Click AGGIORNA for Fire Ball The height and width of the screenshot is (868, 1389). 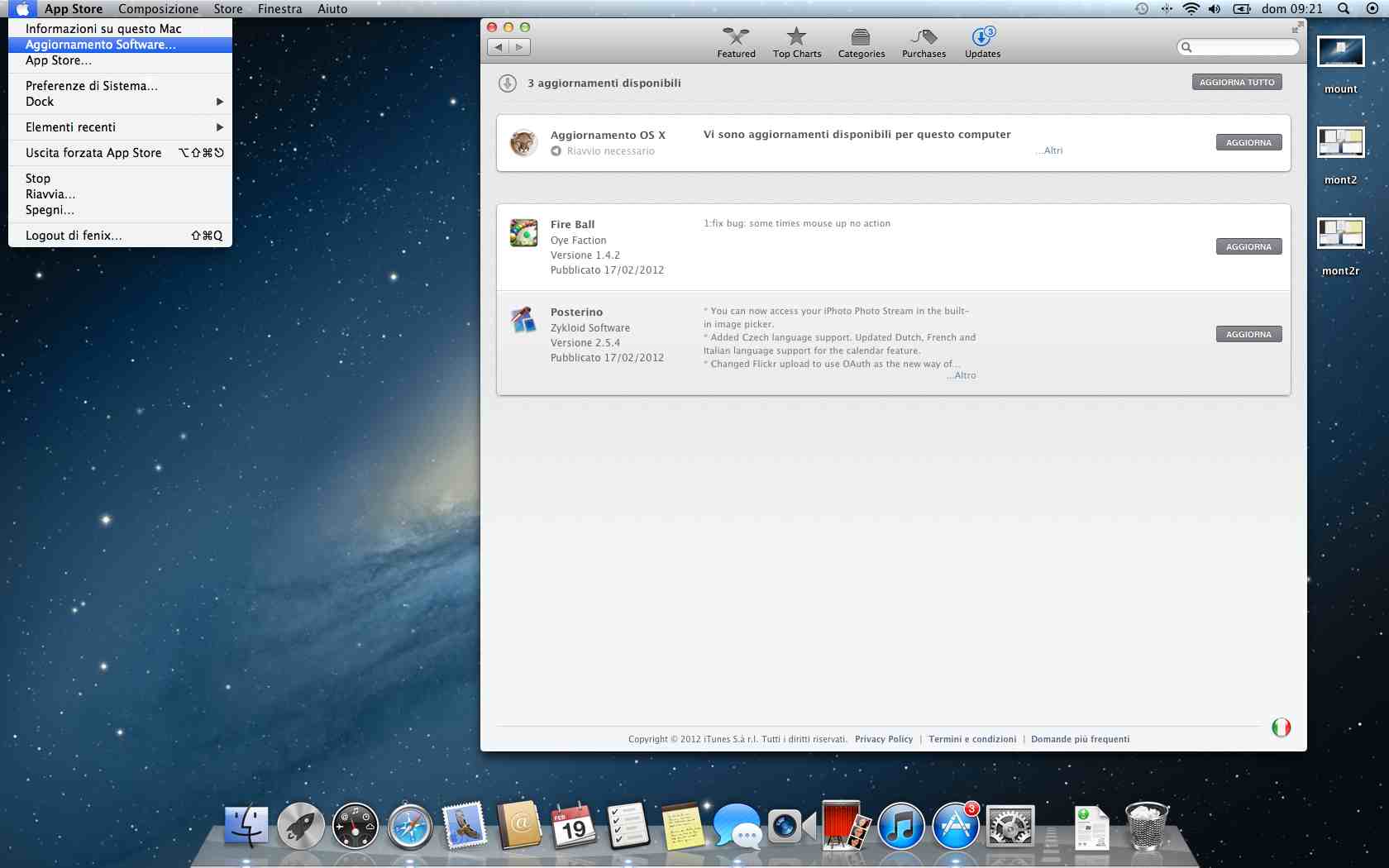click(x=1248, y=246)
